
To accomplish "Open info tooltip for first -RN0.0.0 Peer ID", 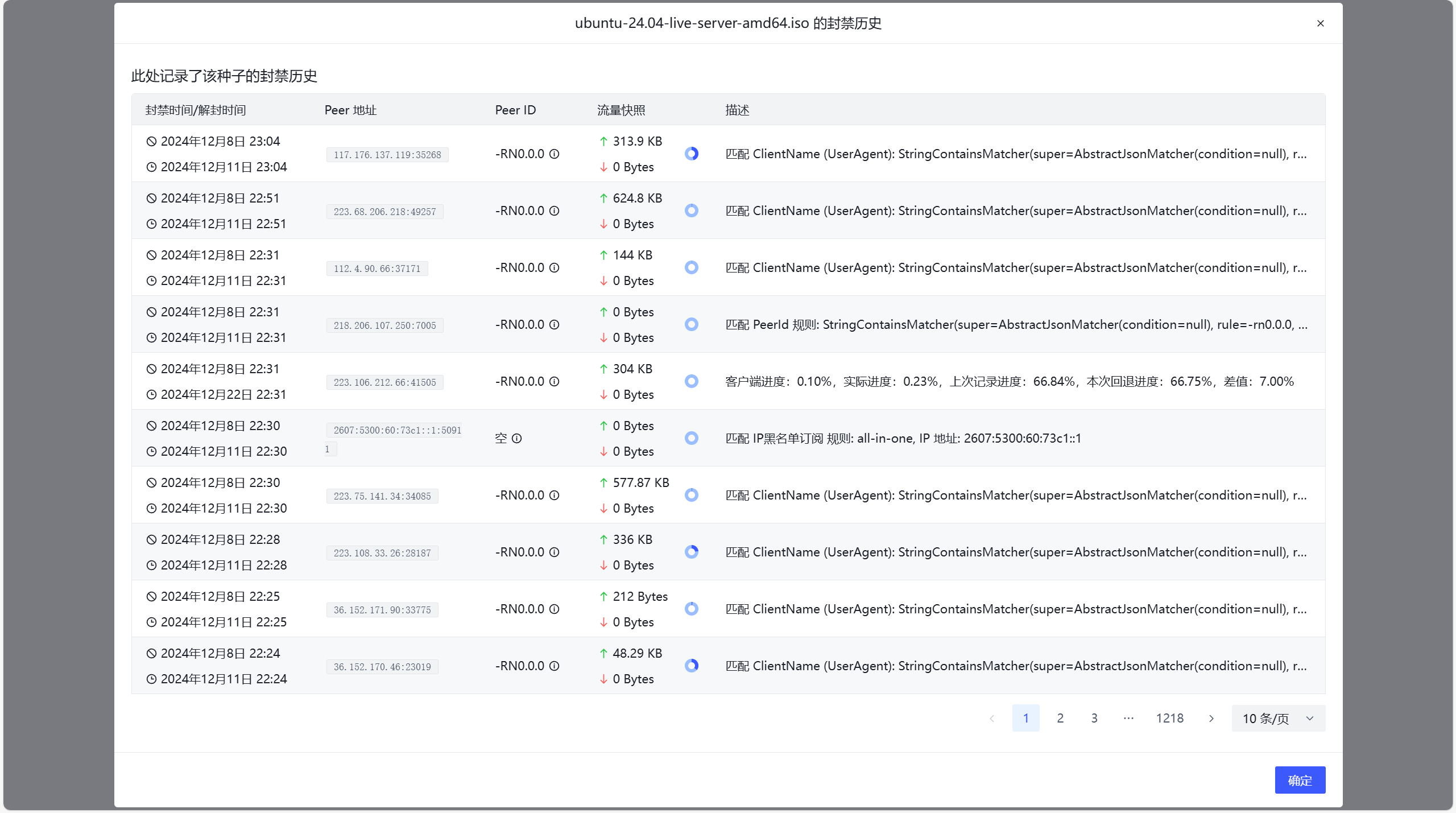I will (x=555, y=154).
